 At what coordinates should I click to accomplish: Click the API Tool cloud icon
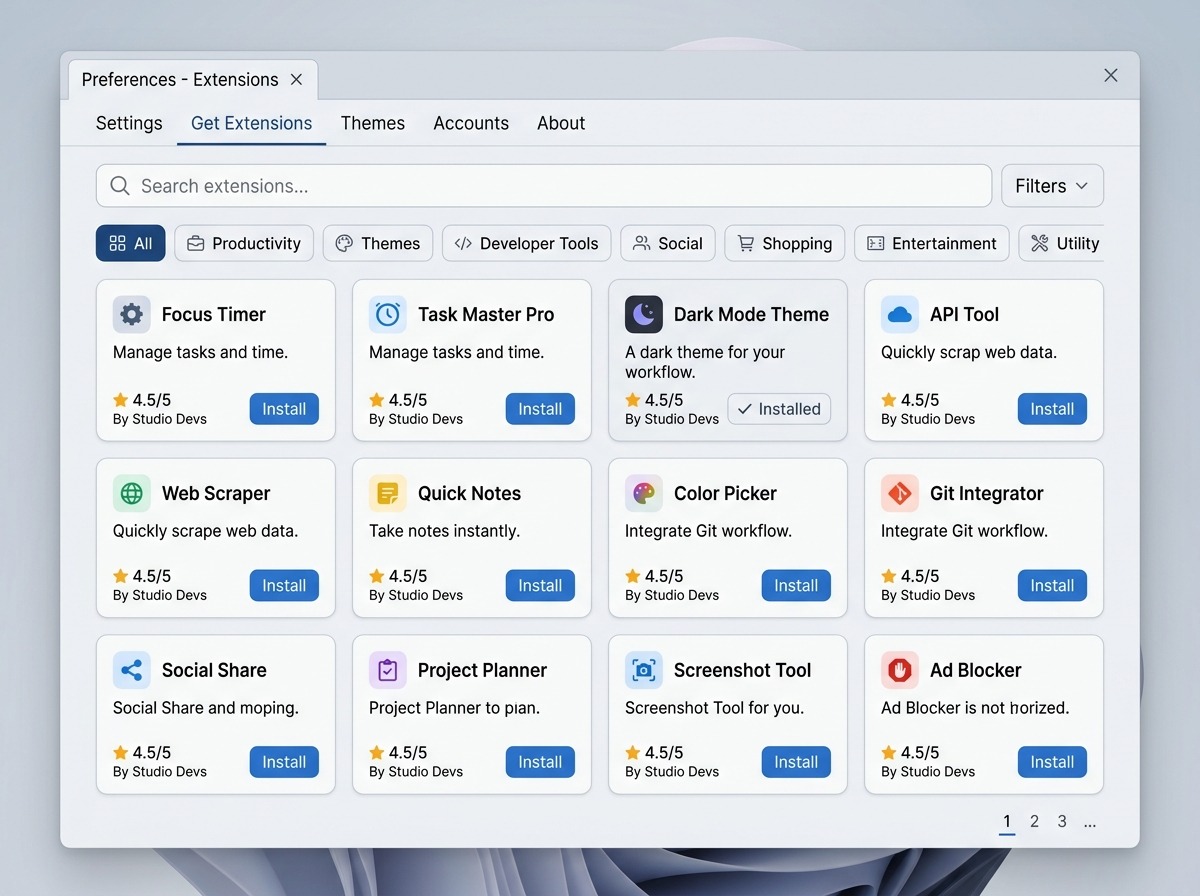[899, 314]
